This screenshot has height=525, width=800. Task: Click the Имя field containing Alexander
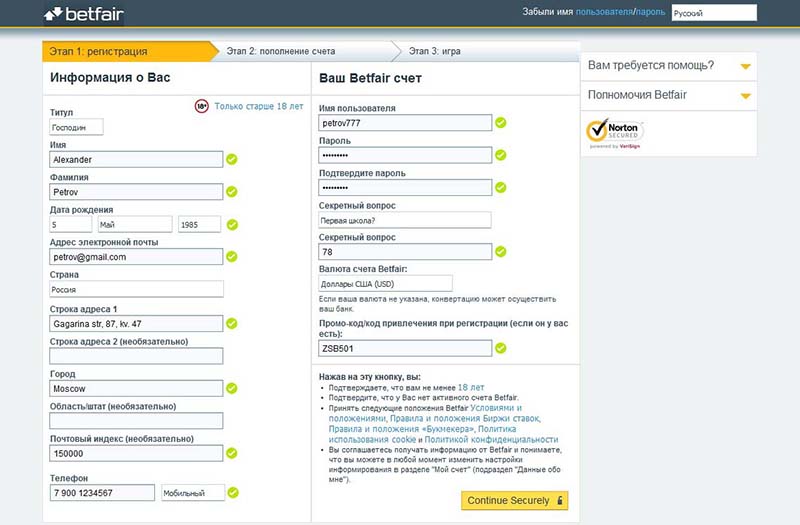pyautogui.click(x=136, y=159)
